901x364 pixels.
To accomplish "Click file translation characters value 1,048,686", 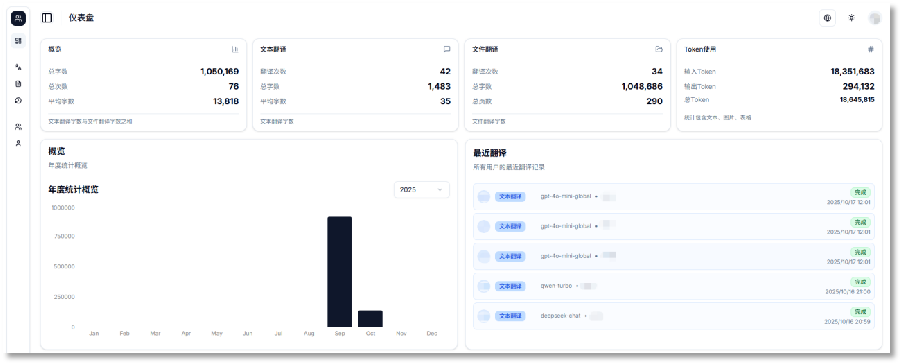I will click(642, 86).
